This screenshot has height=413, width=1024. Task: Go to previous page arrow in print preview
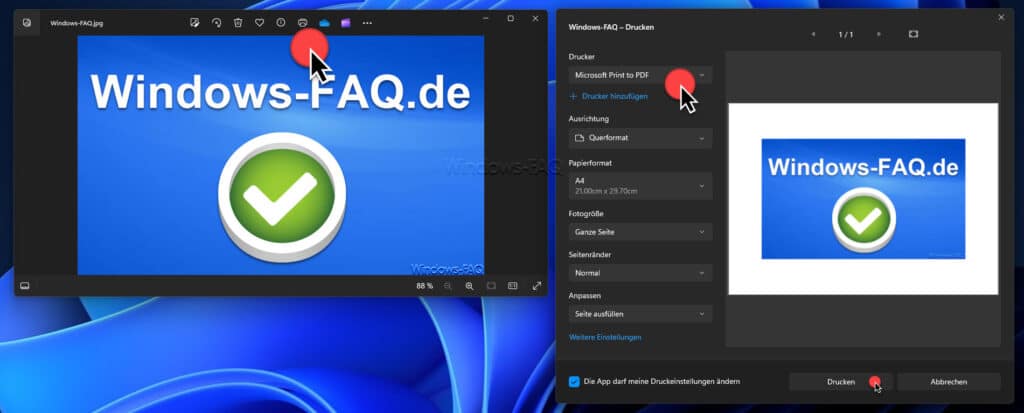click(813, 34)
